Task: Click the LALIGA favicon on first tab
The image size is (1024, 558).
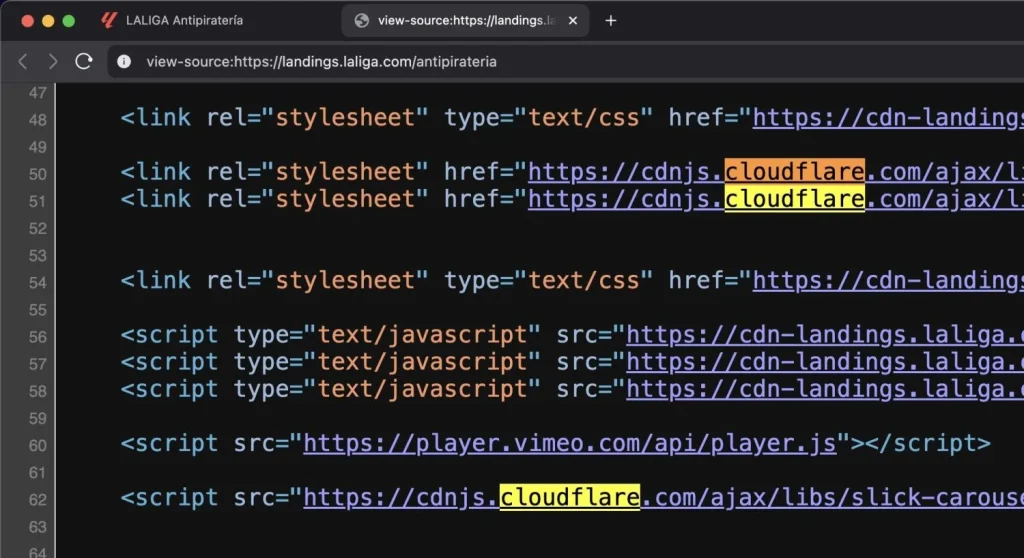Action: coord(109,20)
